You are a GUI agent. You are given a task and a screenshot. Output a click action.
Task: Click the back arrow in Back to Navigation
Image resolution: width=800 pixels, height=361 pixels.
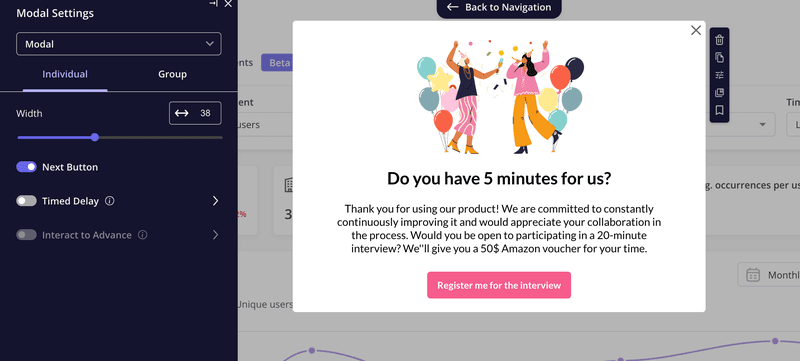pos(452,7)
